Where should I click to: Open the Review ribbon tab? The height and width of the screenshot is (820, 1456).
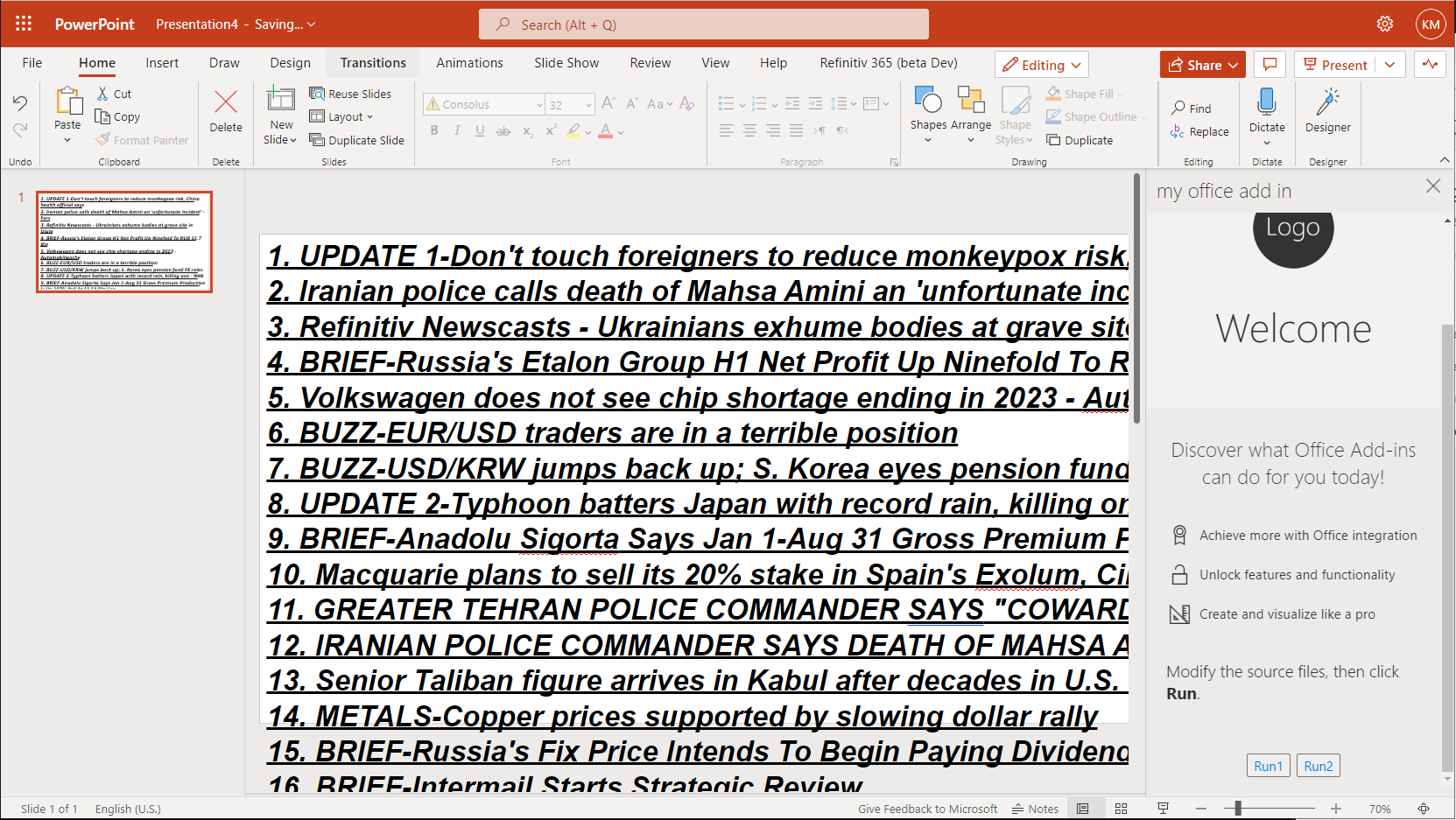[x=650, y=62]
